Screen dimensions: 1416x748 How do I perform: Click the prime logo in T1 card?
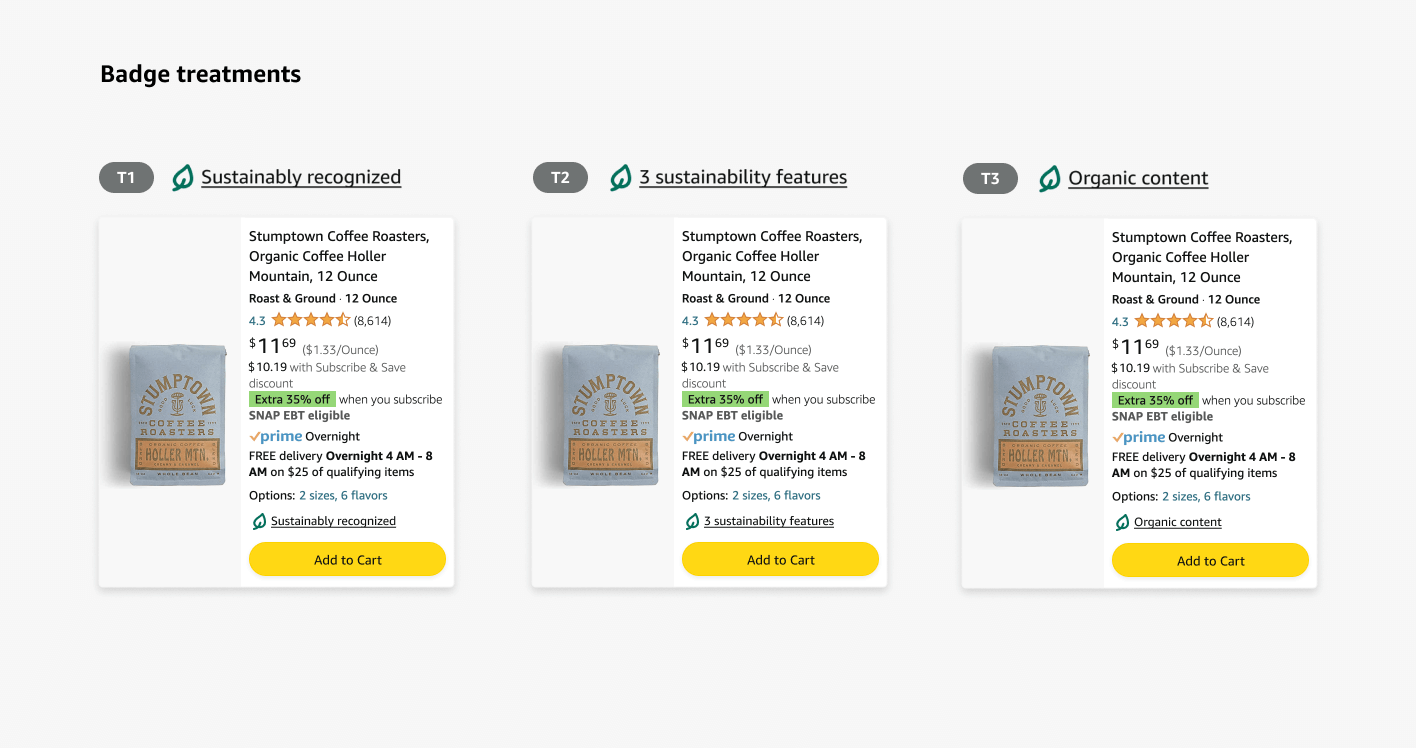point(276,436)
